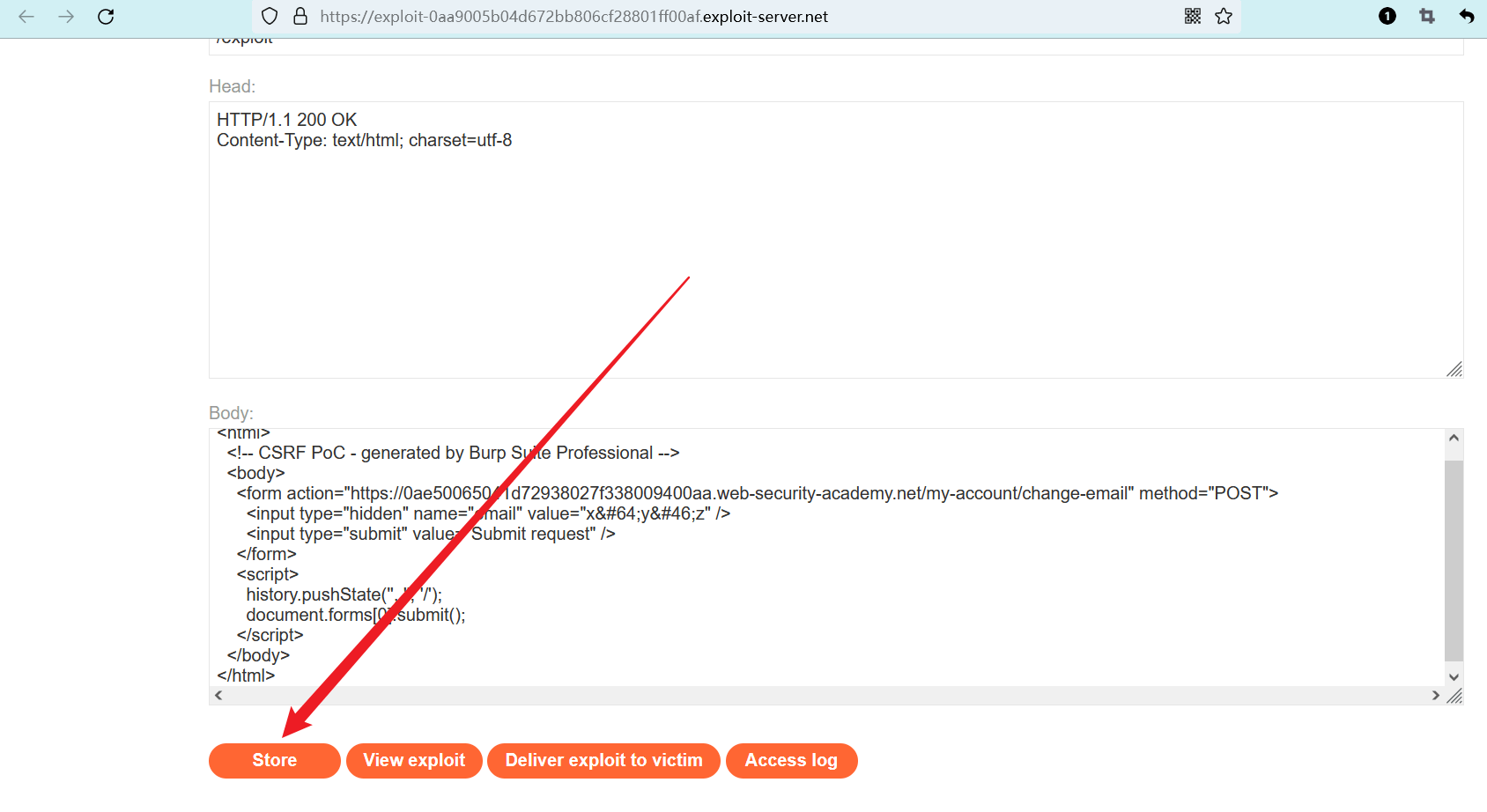Viewport: 1487px width, 812px height.
Task: Click the View exploit button
Action: pos(414,761)
